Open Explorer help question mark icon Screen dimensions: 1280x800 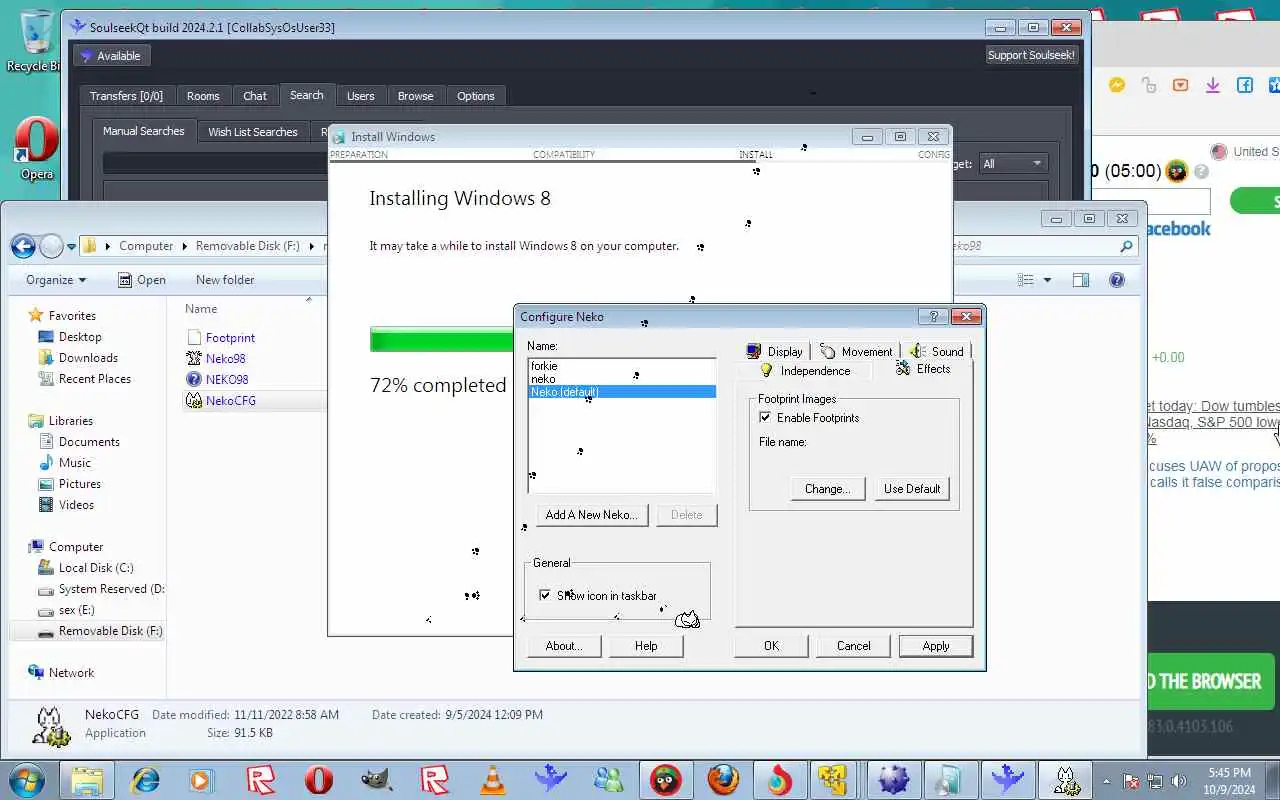(x=1117, y=280)
